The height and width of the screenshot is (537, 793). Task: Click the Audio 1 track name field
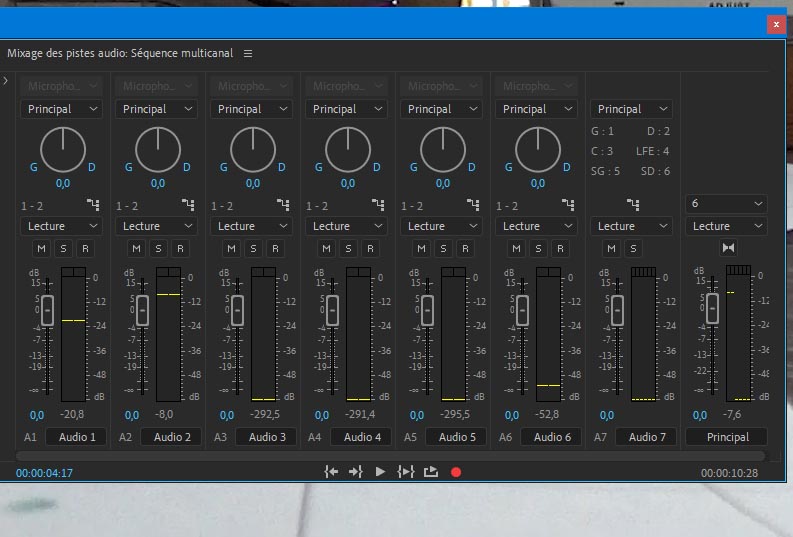tap(76, 437)
